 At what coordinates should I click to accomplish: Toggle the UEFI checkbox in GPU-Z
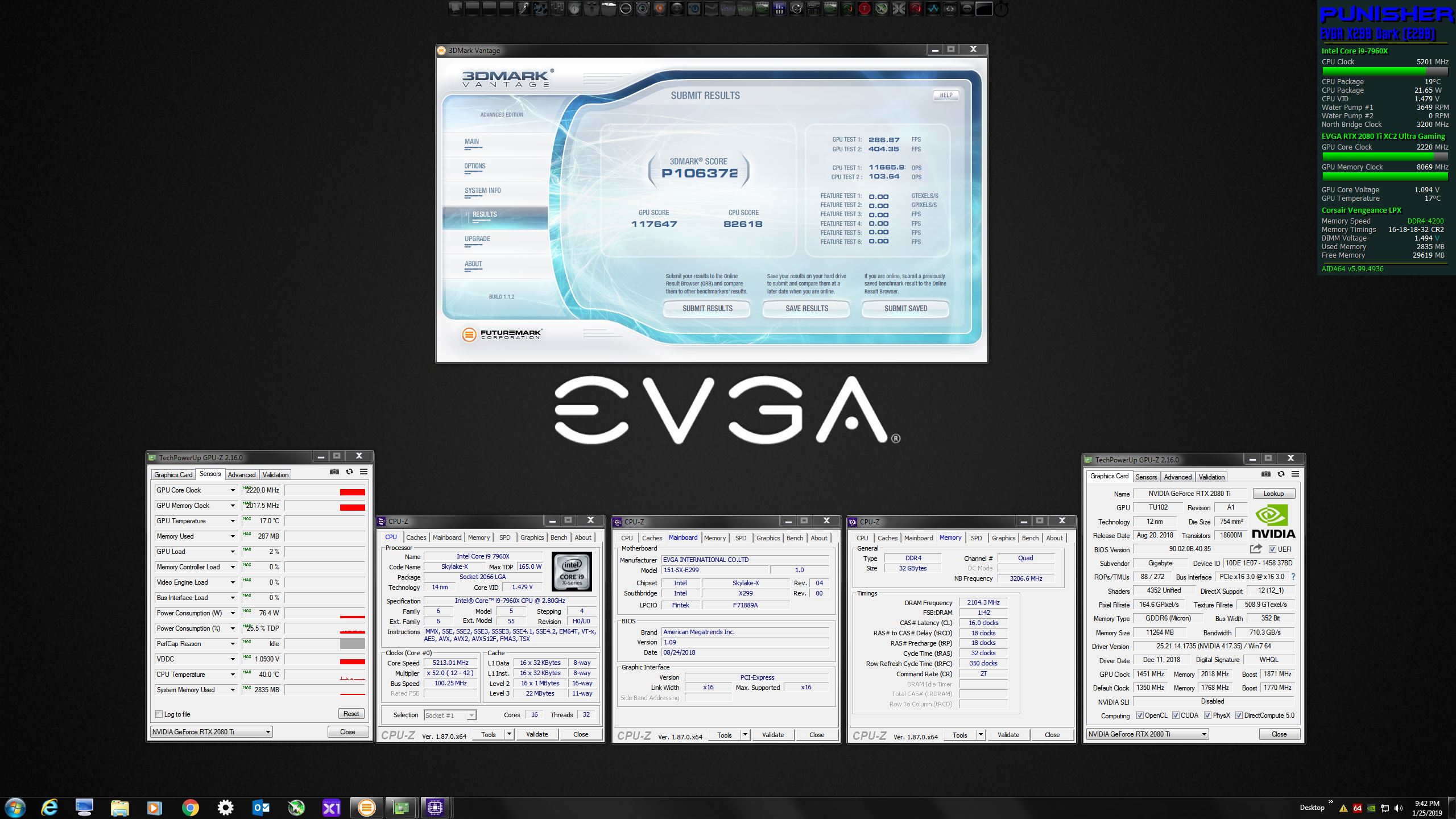click(x=1272, y=549)
